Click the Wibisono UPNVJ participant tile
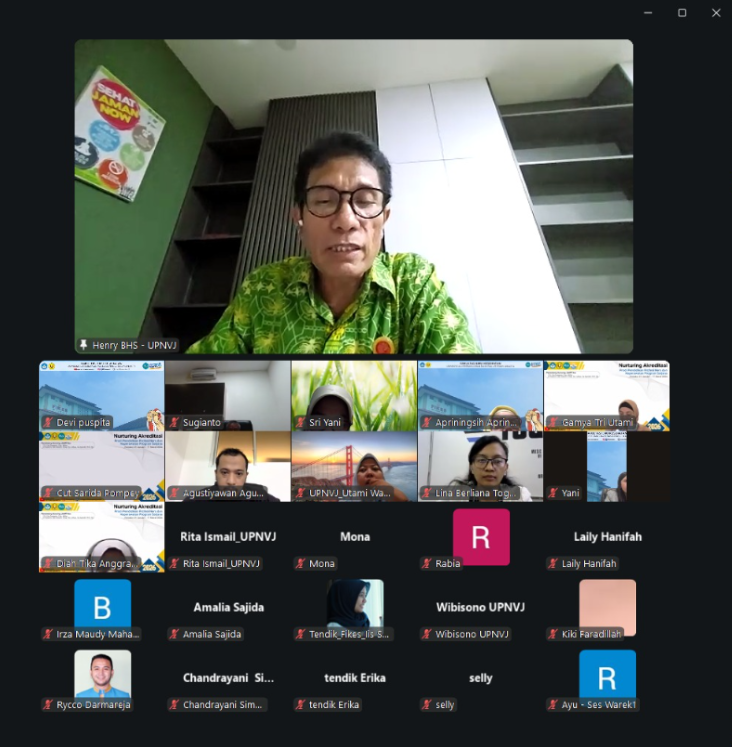732x747 pixels. click(x=480, y=608)
